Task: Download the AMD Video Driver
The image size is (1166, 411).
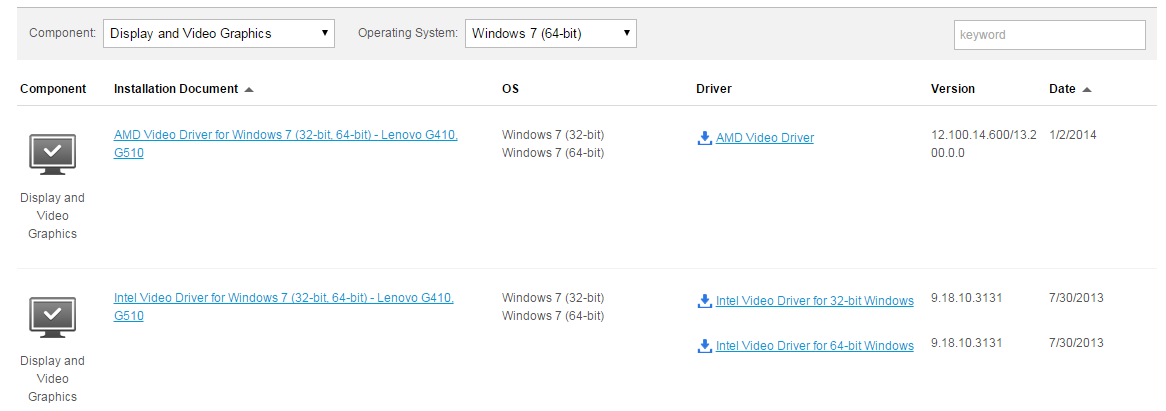Action: [764, 138]
